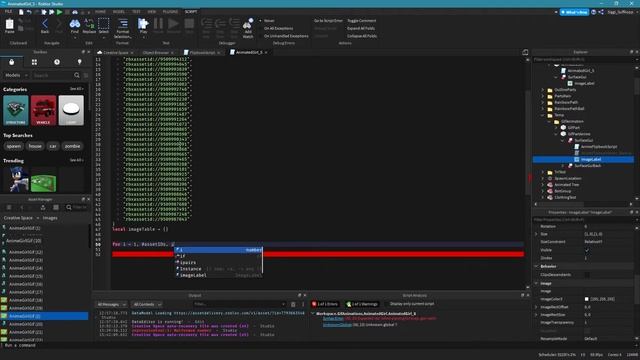Viewport: 640px width, 360px height.
Task: Click the Asset Manager hamburger menu icon
Action: 9,207
